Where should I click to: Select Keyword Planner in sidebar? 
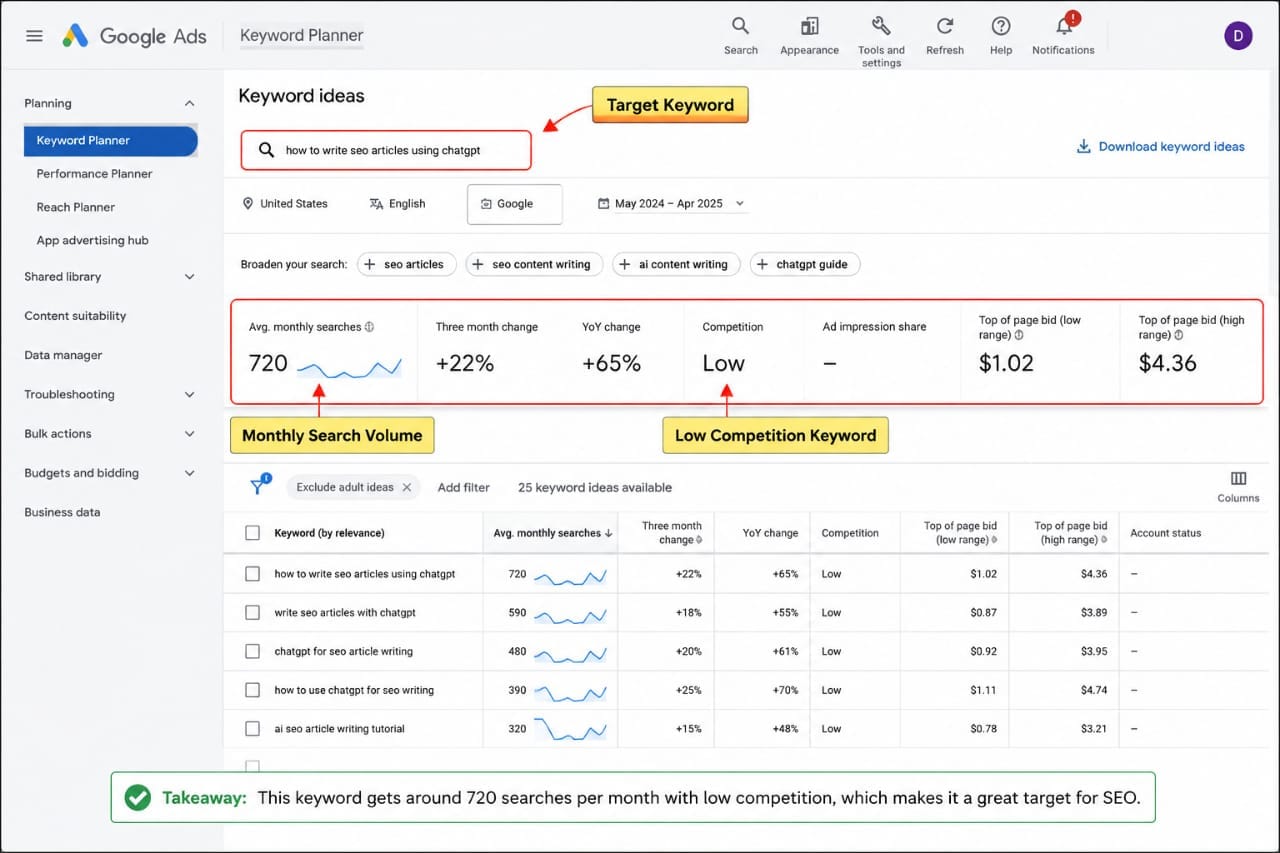click(111, 141)
